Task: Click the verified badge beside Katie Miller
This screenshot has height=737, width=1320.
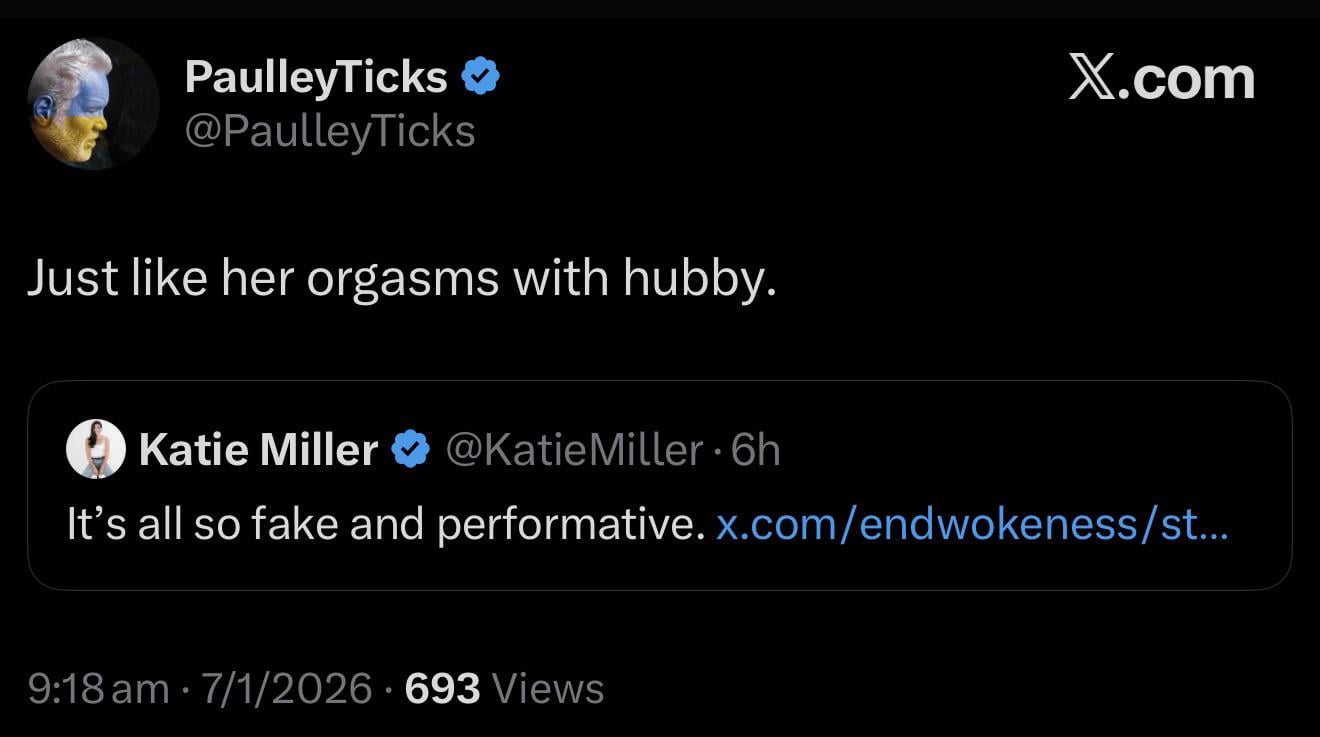Action: tap(410, 450)
